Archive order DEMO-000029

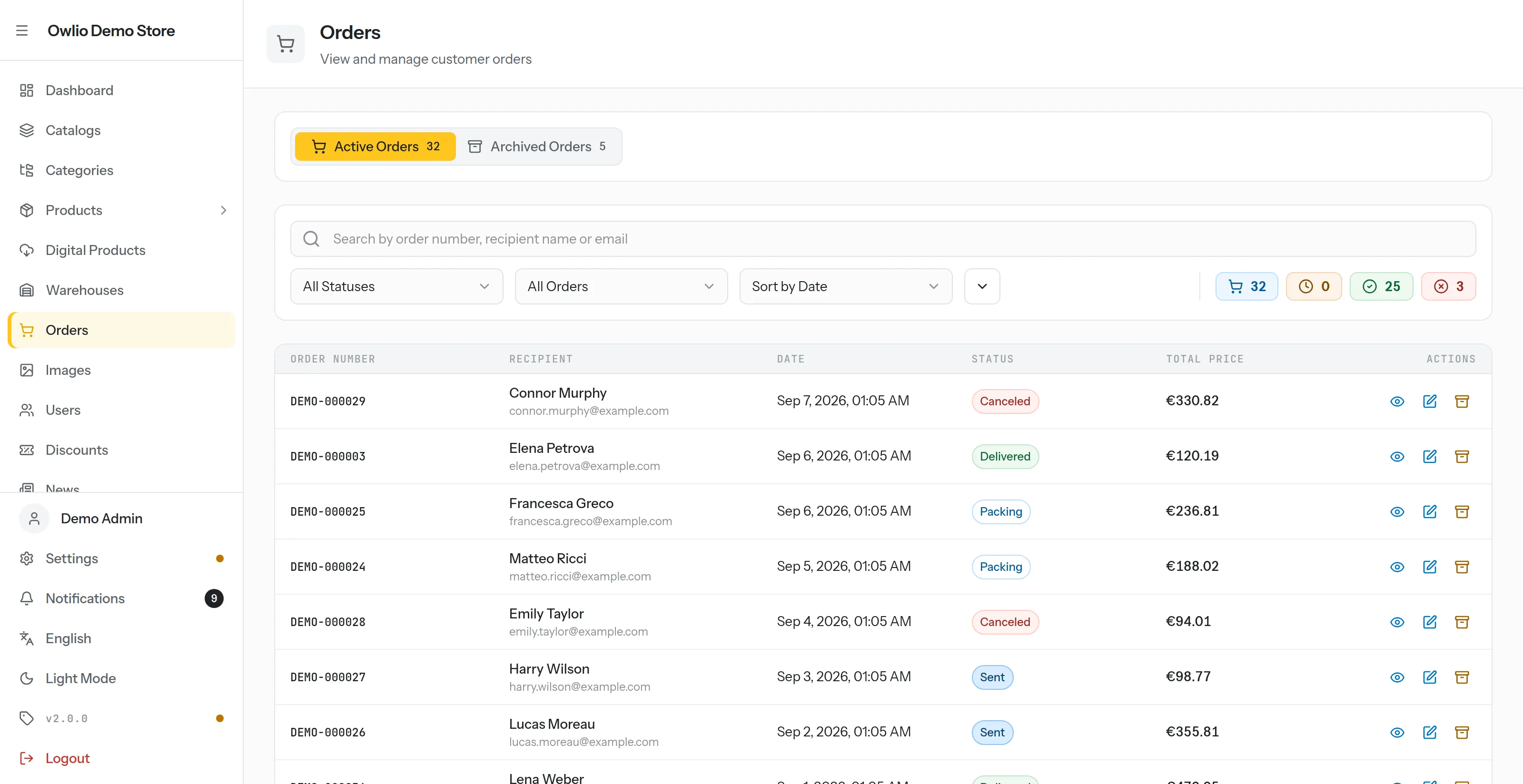pos(1462,401)
